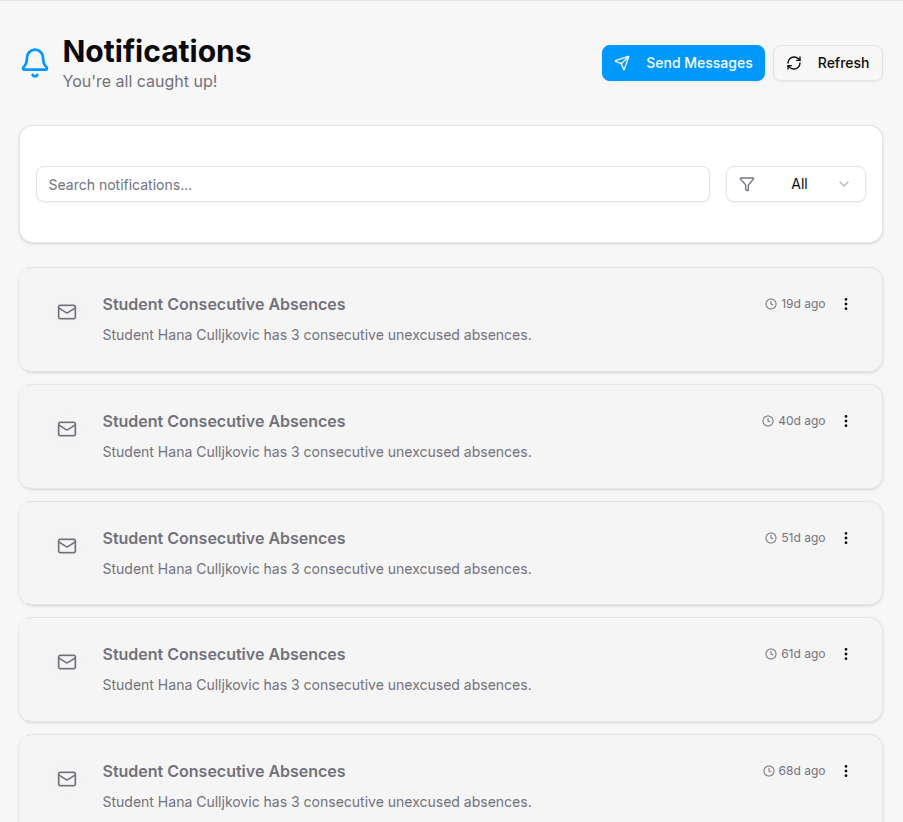Open the three-dot menu on the 61d notification
This screenshot has height=822, width=903.
846,654
